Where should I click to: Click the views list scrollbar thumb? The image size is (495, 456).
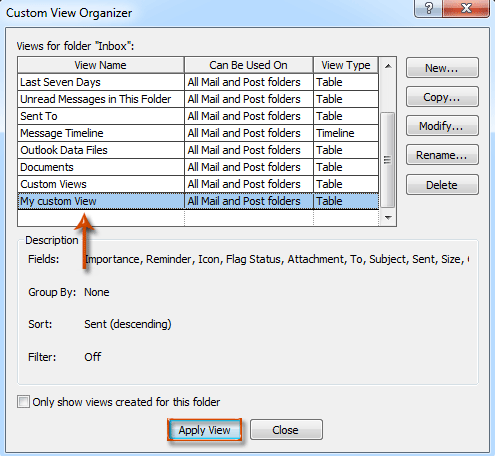coord(387,160)
